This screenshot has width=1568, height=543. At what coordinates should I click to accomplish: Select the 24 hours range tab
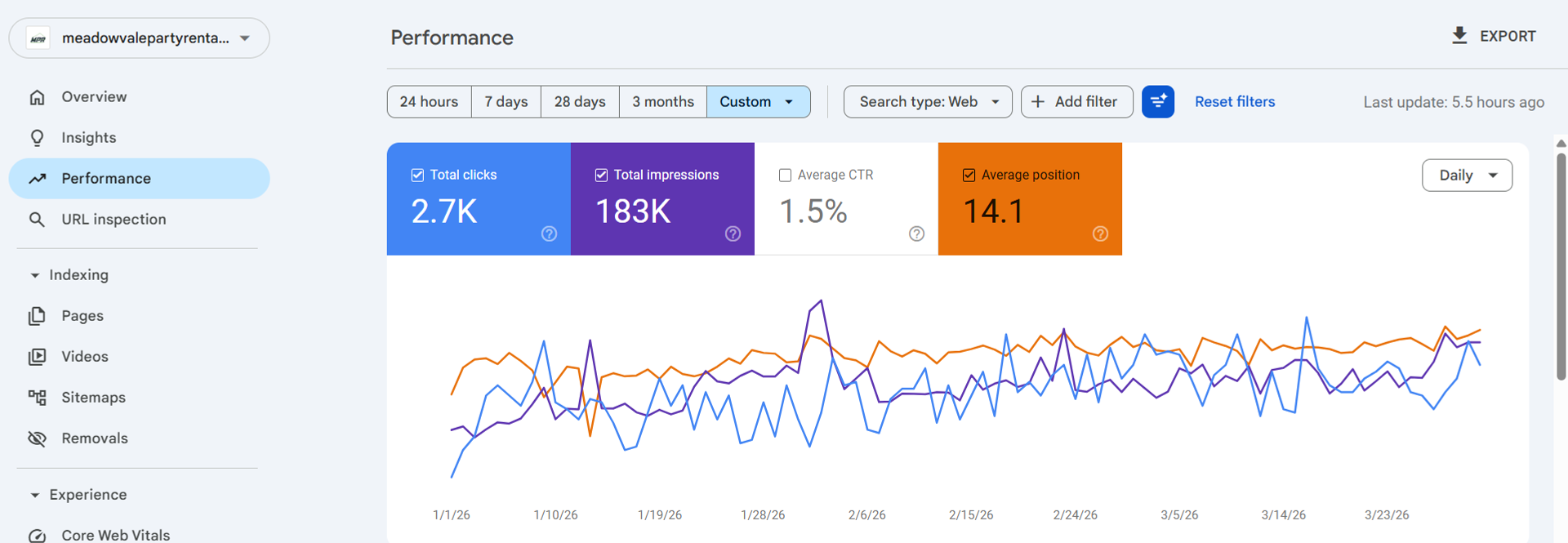(x=429, y=102)
